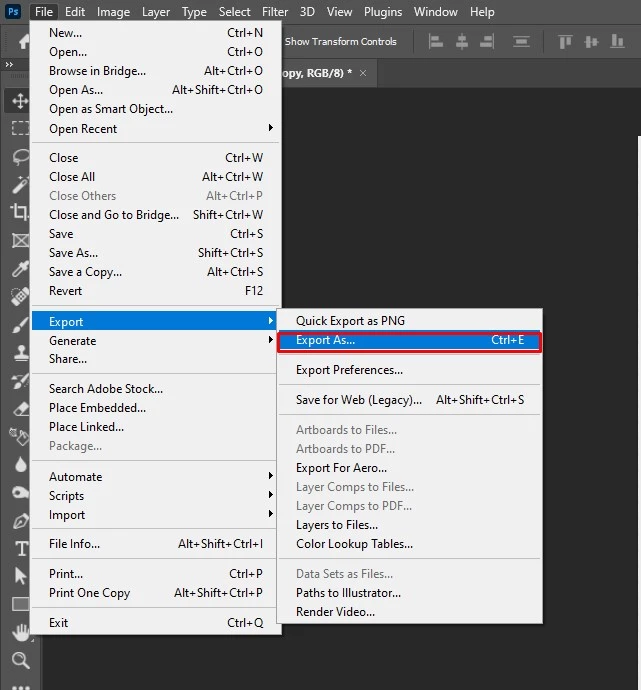Viewport: 641px width, 690px height.
Task: Select the Hand tool
Action: tap(20, 632)
